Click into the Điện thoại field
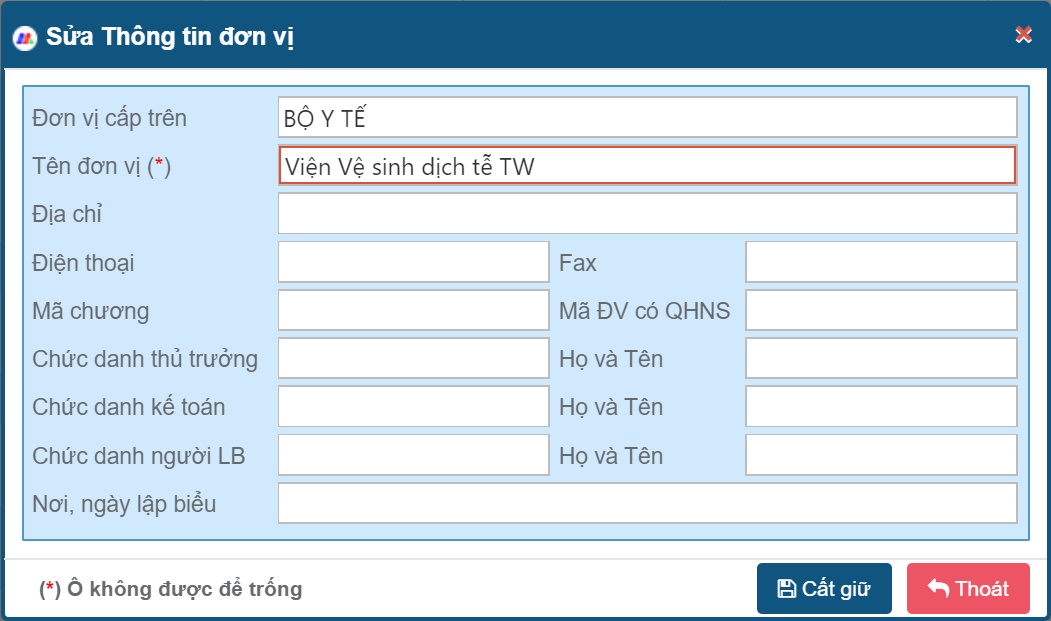 pyautogui.click(x=413, y=262)
